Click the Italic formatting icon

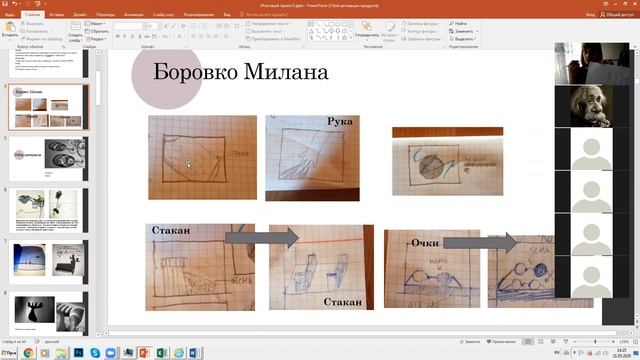[x=125, y=37]
